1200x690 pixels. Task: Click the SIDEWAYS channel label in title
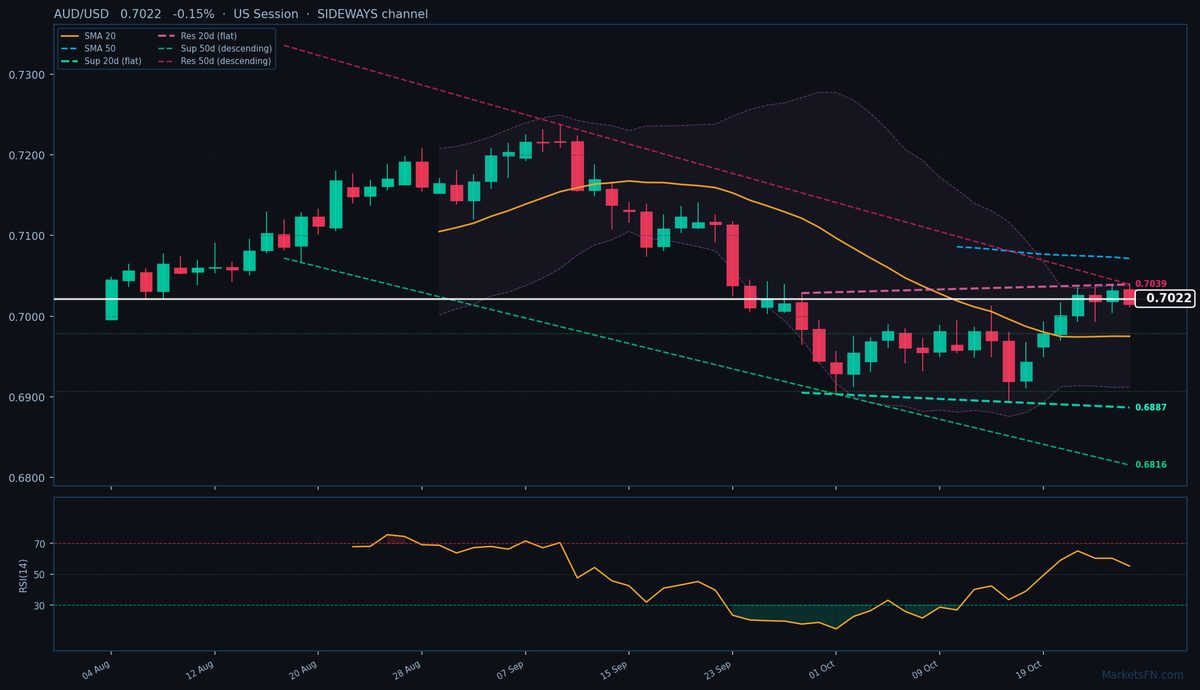click(371, 14)
